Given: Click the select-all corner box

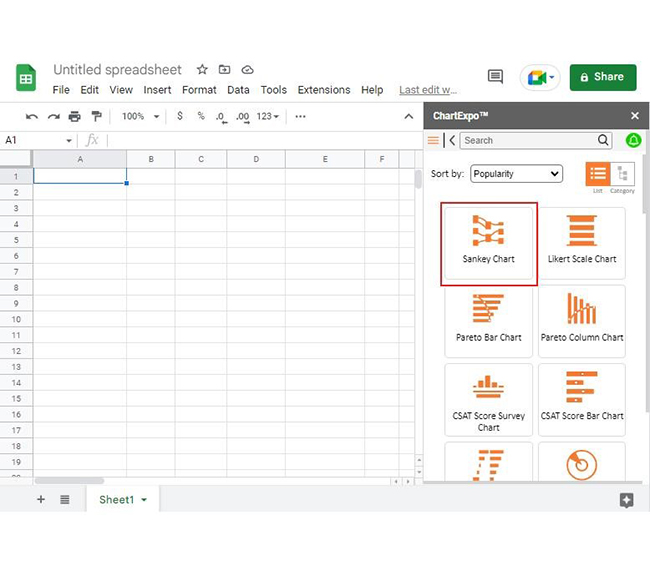Looking at the screenshot, I should pos(16,159).
